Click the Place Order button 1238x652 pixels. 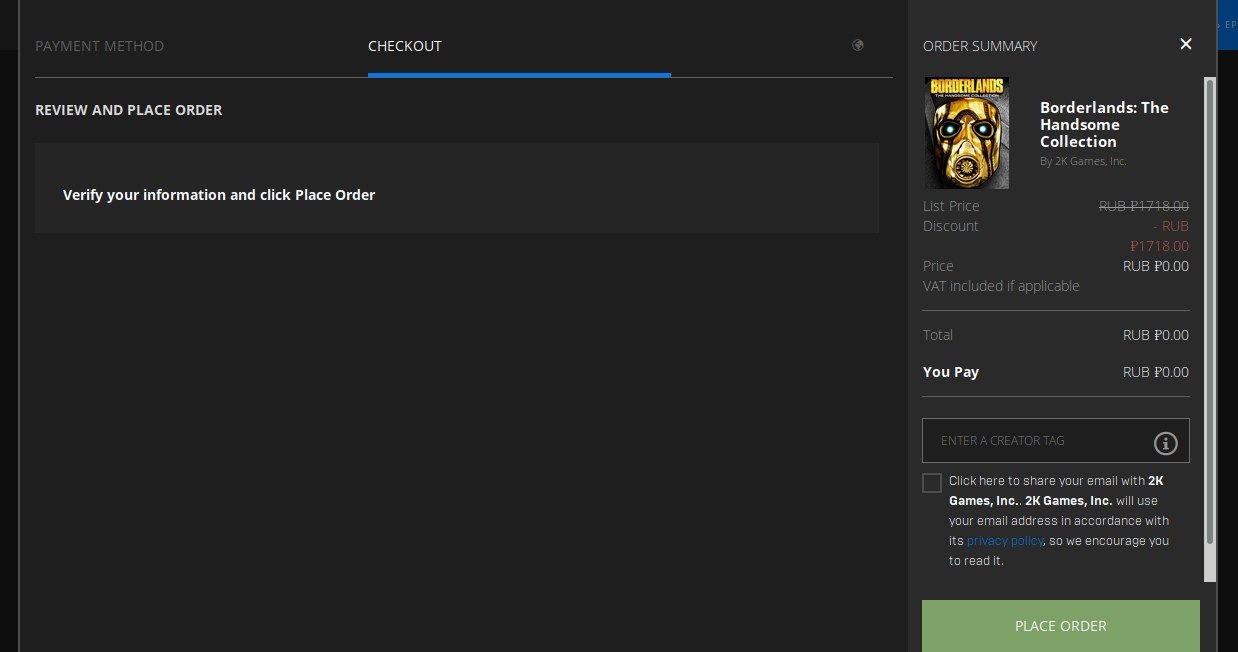(x=1061, y=626)
